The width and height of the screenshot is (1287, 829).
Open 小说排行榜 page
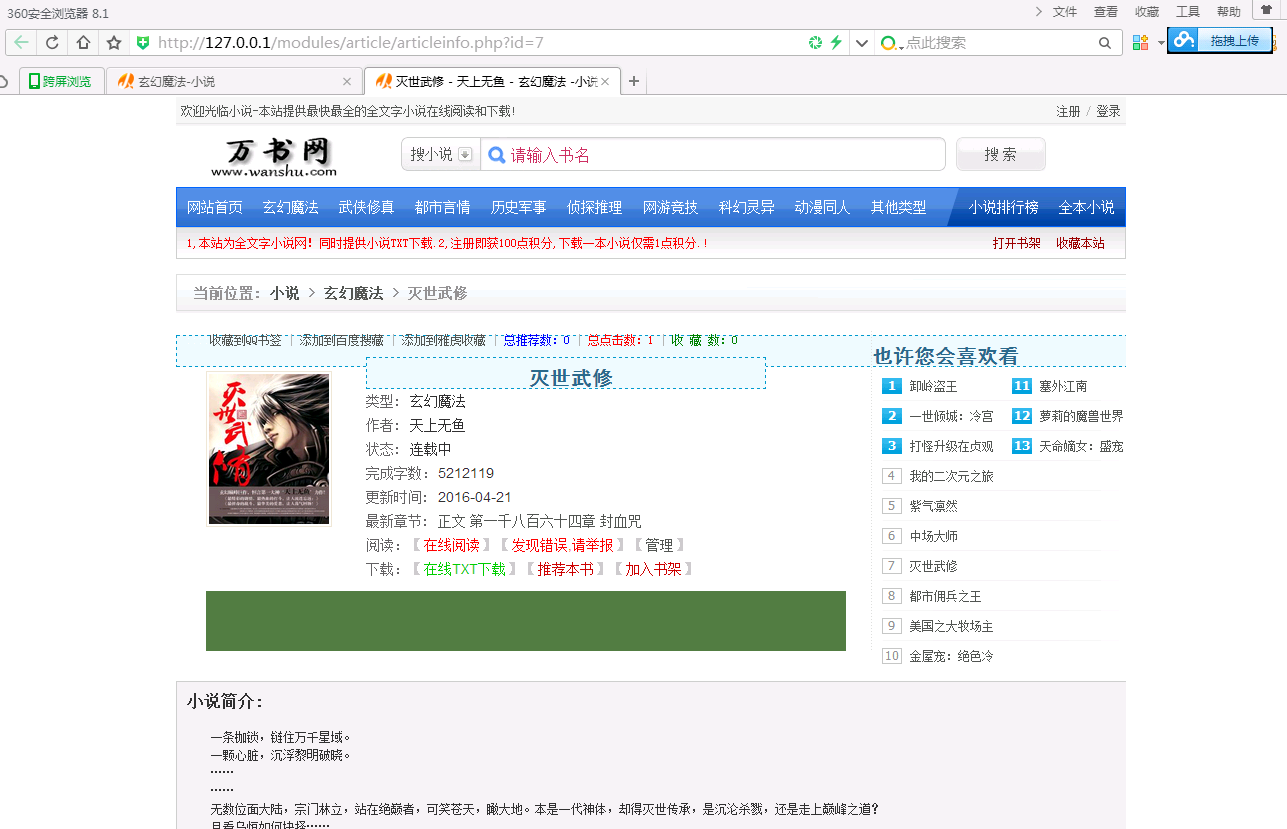point(1003,207)
